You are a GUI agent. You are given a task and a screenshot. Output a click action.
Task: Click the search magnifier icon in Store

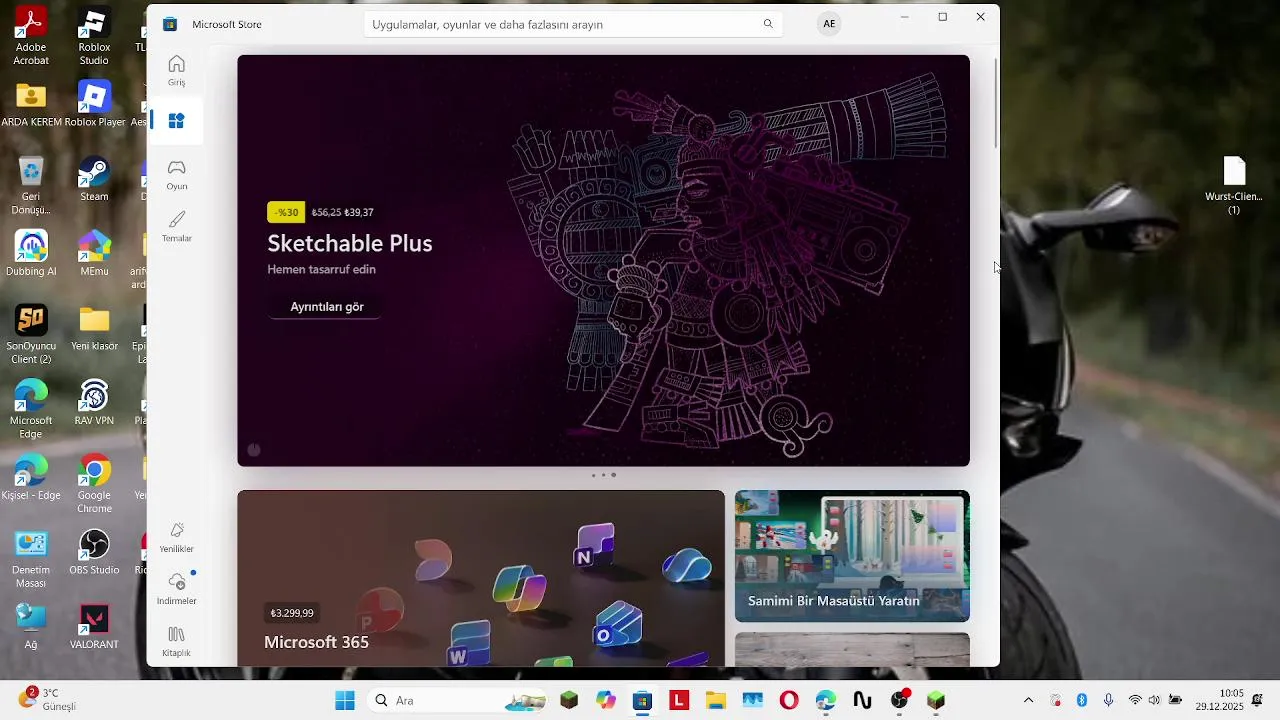[768, 24]
